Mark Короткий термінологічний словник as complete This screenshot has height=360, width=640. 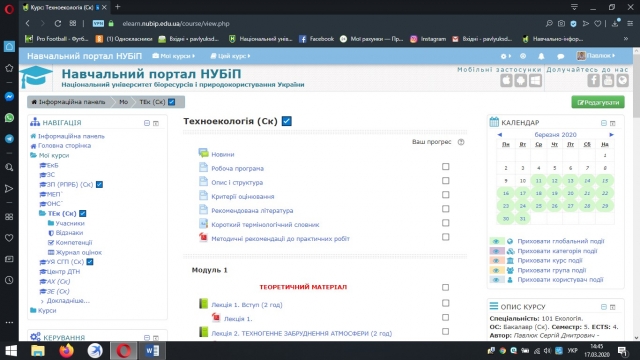pos(446,223)
